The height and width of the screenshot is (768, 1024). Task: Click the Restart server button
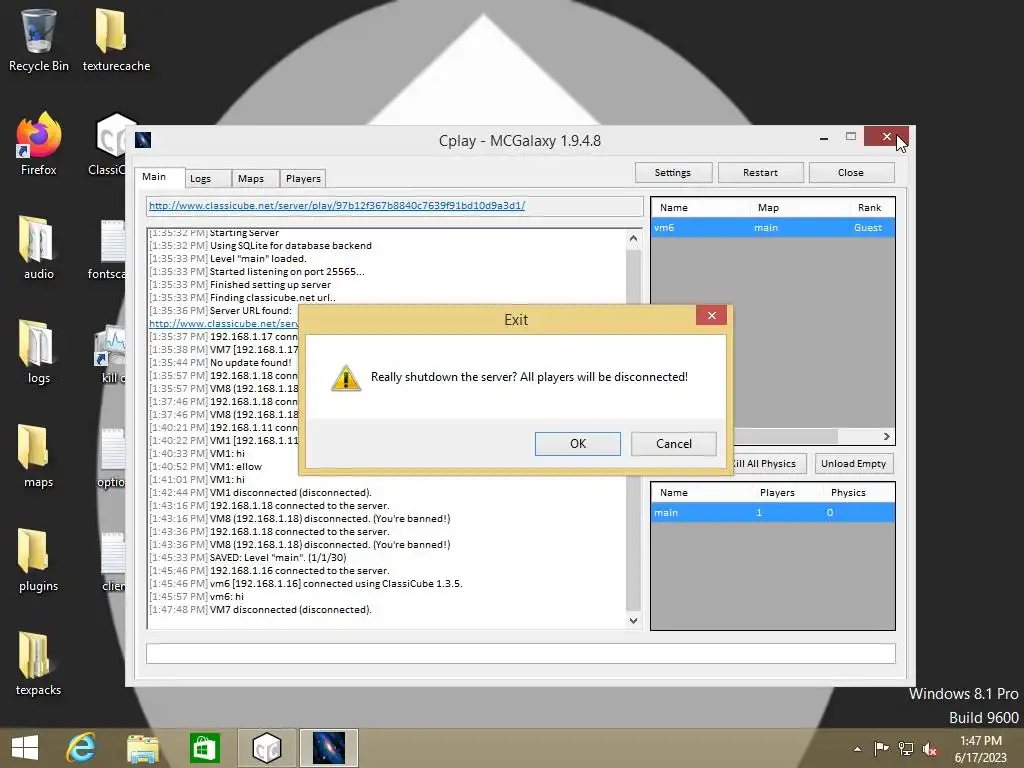[x=760, y=172]
